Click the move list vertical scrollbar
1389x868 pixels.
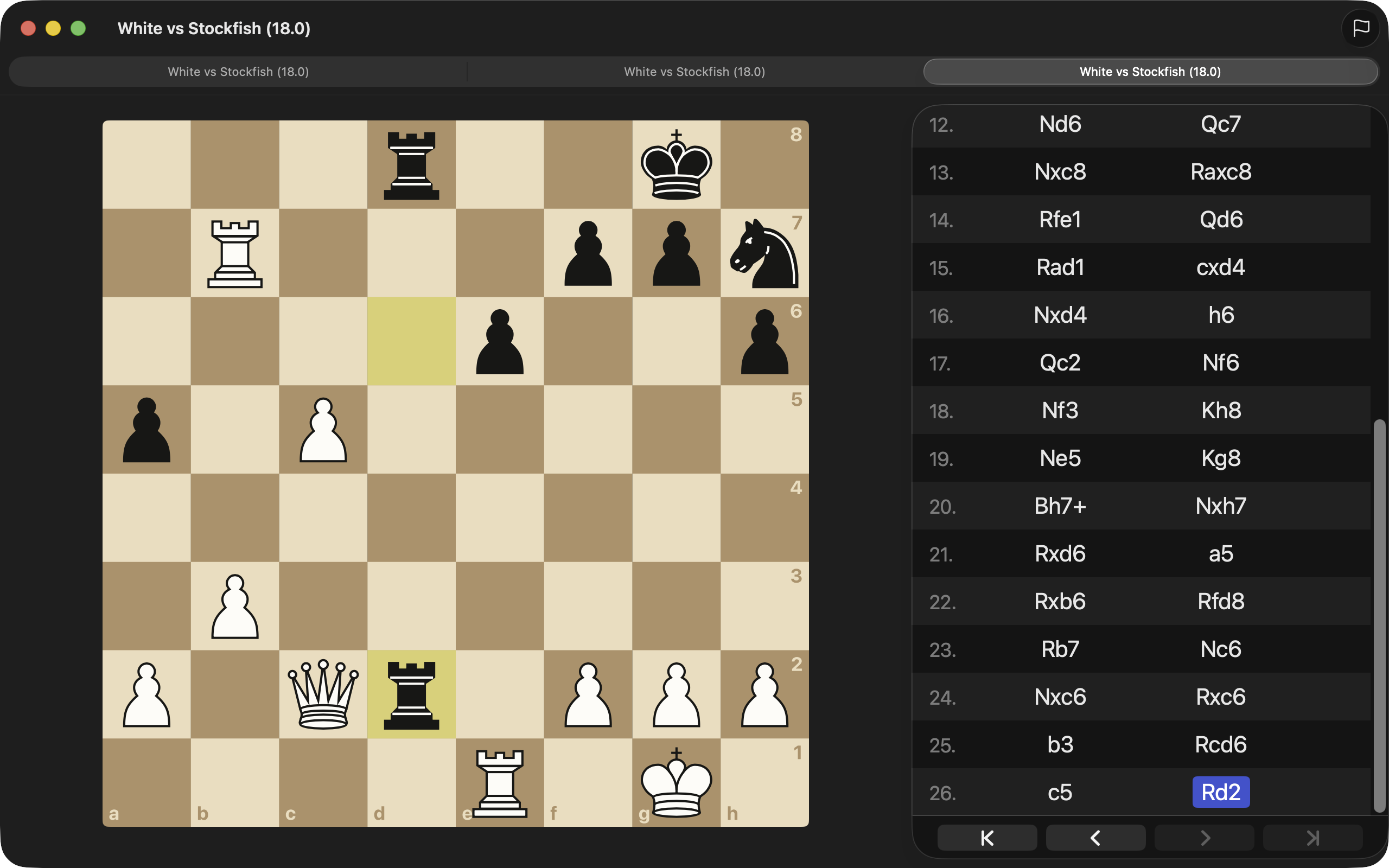[1379, 614]
